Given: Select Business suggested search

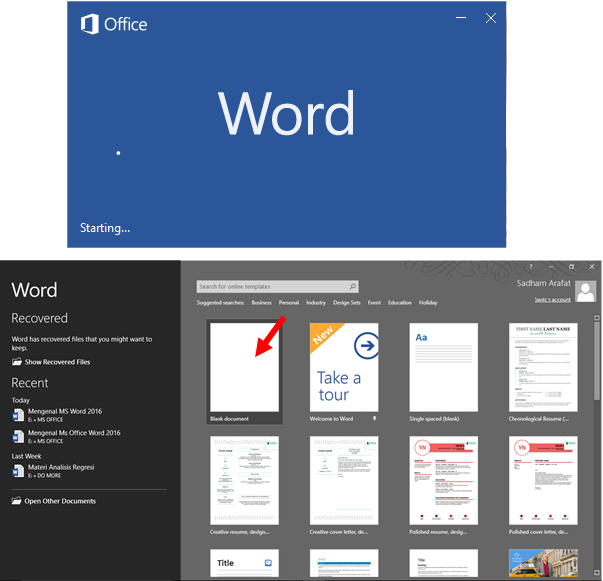Looking at the screenshot, I should pyautogui.click(x=262, y=303).
